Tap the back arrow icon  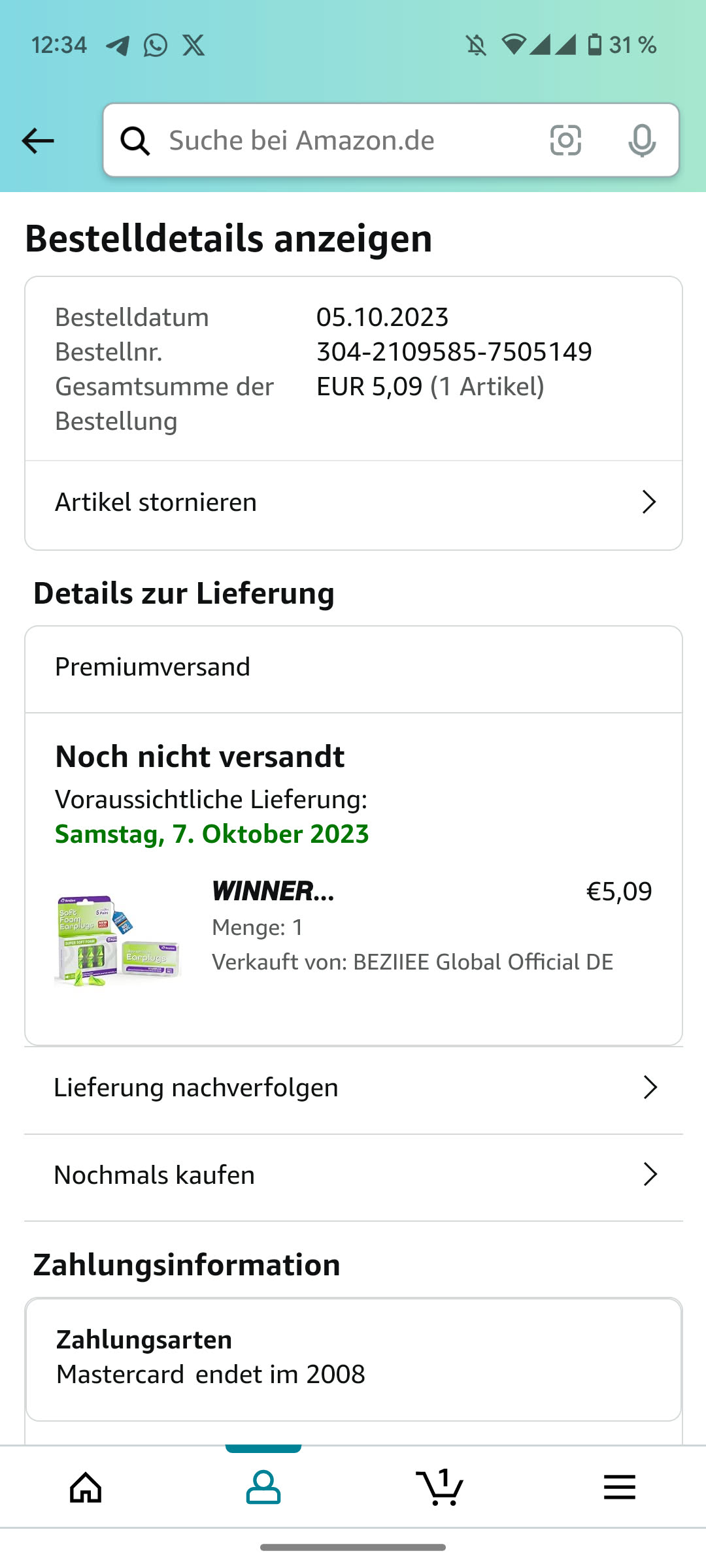tap(38, 140)
